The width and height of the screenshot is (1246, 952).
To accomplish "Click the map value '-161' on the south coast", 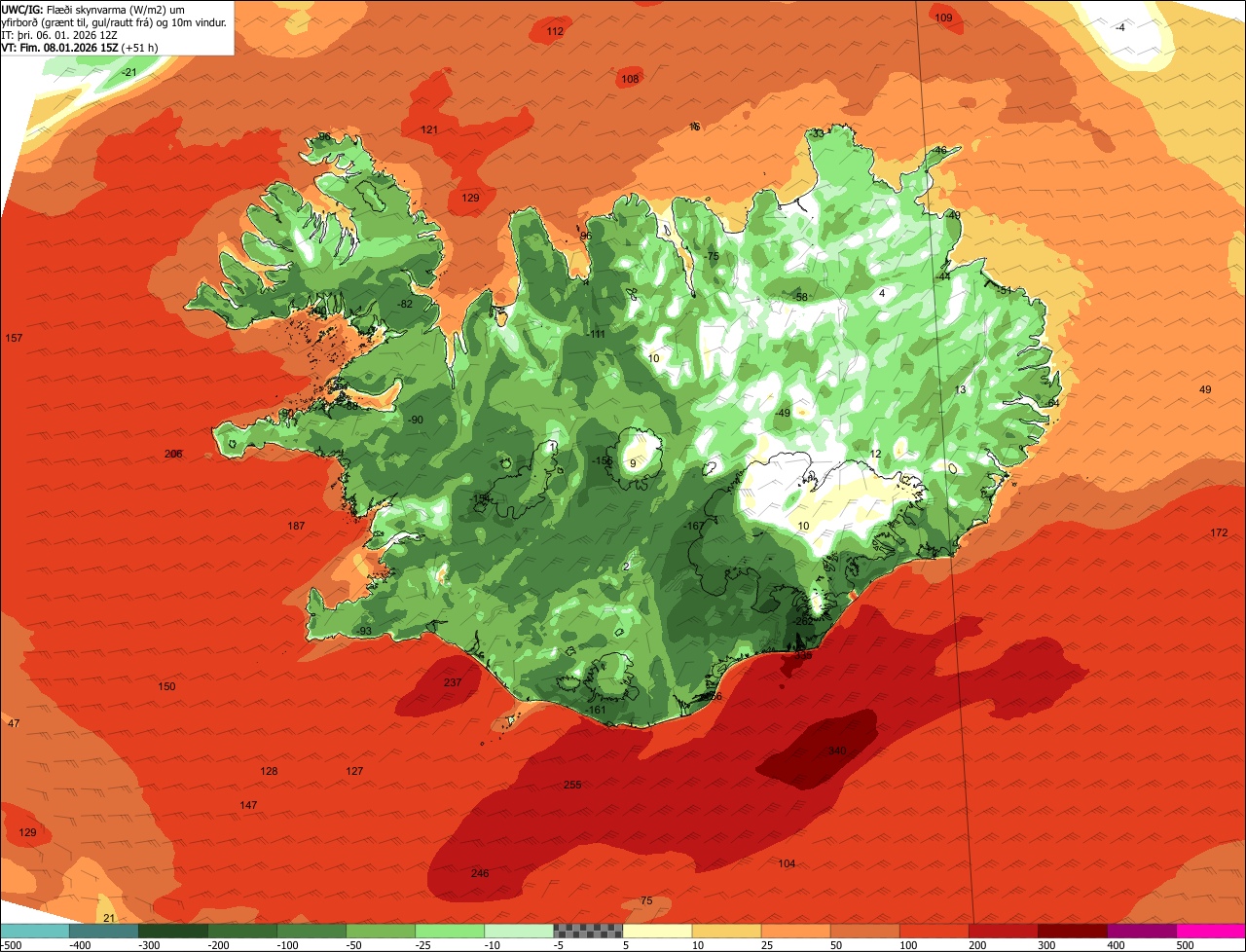I will tap(596, 710).
